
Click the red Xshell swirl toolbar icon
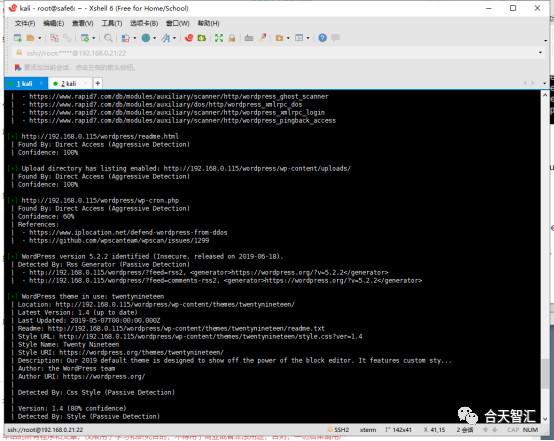(x=189, y=38)
